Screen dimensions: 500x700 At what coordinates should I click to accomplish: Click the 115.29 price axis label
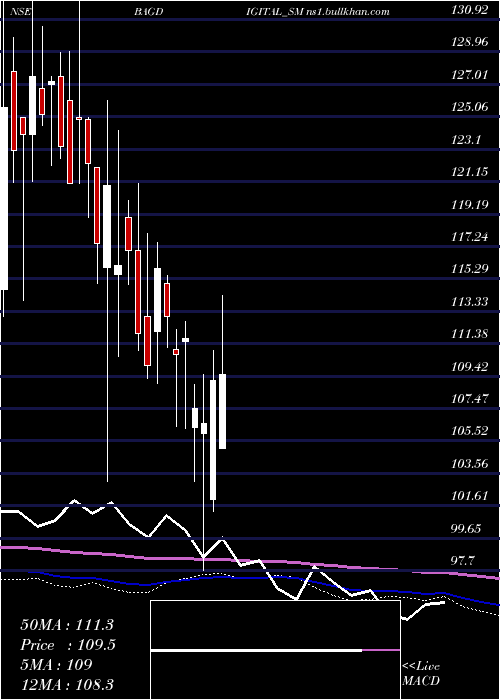click(x=469, y=270)
